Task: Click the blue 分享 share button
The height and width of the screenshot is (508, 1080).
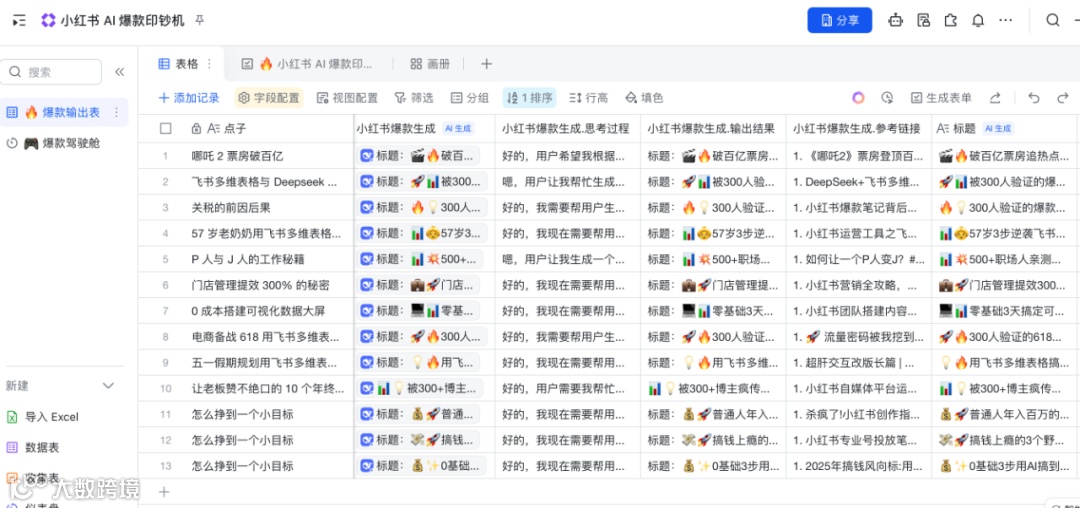Action: 840,21
